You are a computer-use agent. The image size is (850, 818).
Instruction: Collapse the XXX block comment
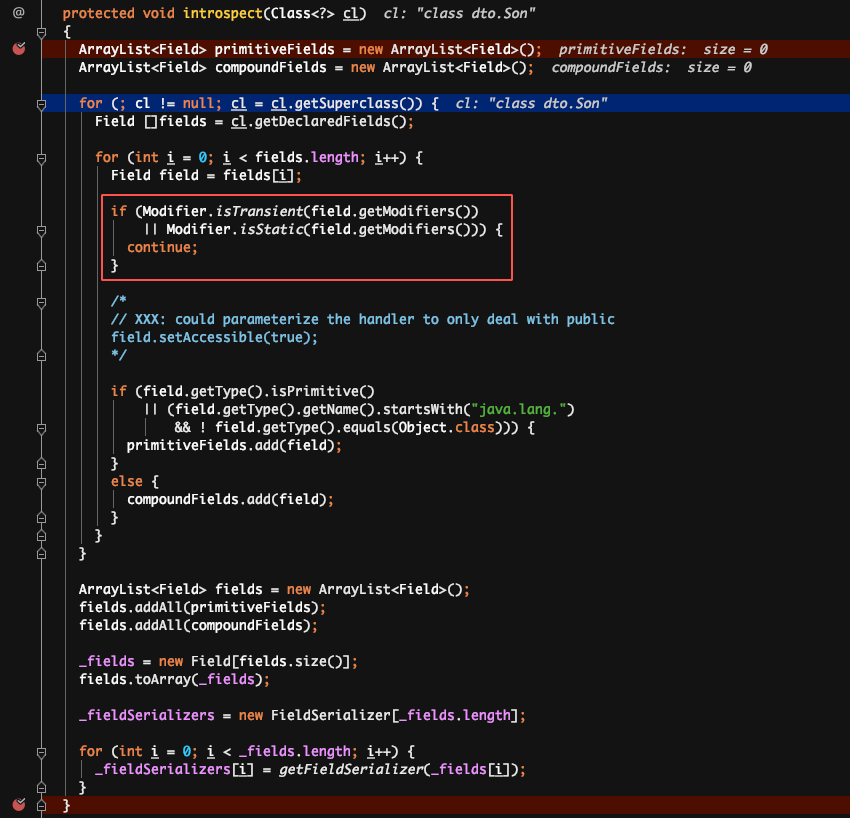tap(41, 301)
